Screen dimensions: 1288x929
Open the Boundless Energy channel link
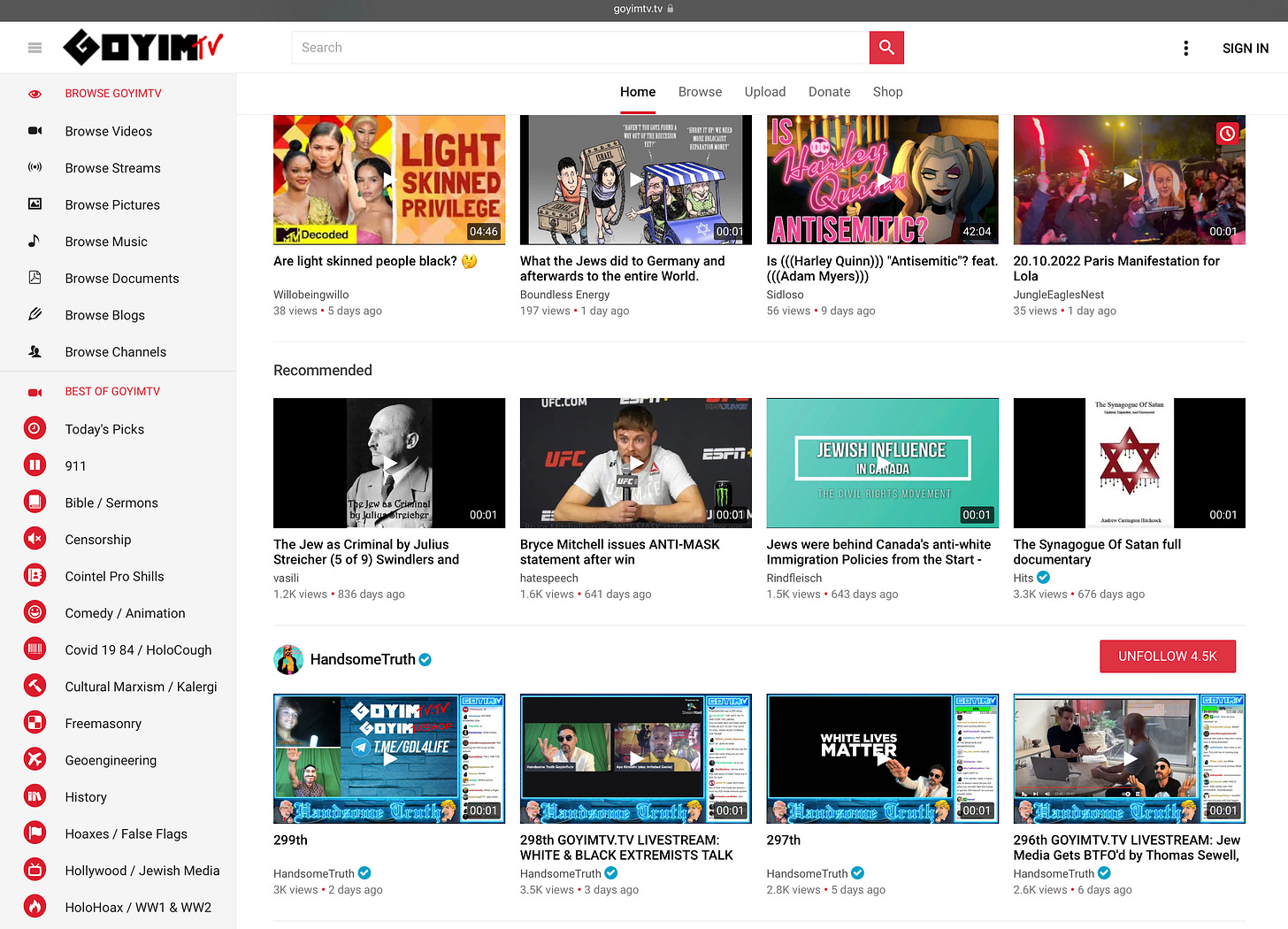point(564,295)
